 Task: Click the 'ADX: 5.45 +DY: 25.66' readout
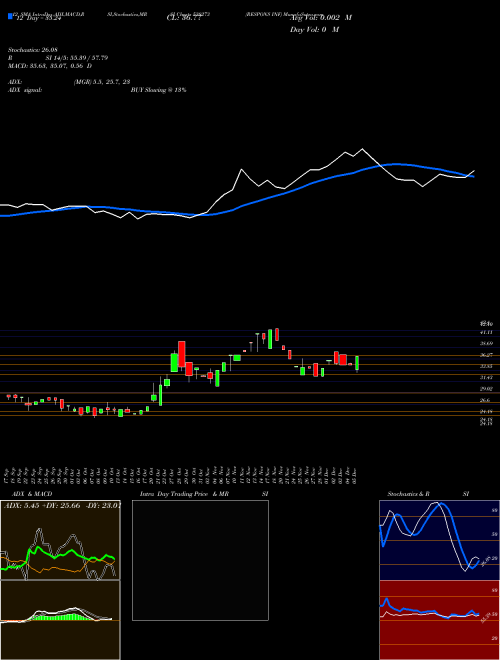point(44,505)
